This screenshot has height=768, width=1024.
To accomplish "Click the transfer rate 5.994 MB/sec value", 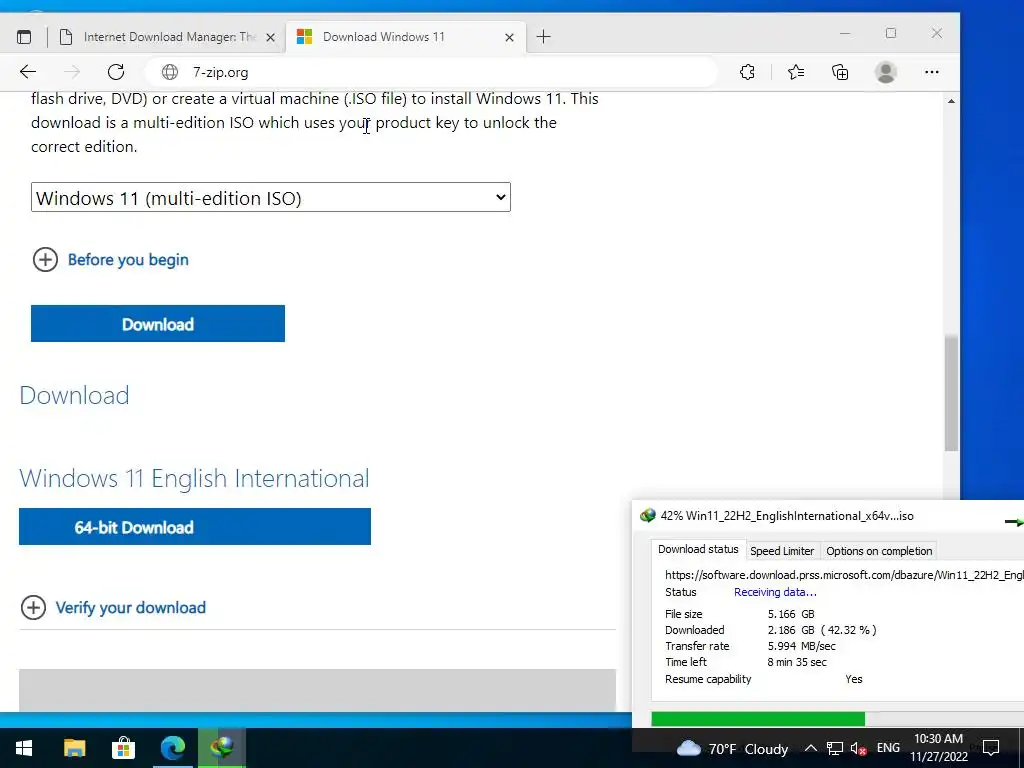I will pyautogui.click(x=801, y=646).
